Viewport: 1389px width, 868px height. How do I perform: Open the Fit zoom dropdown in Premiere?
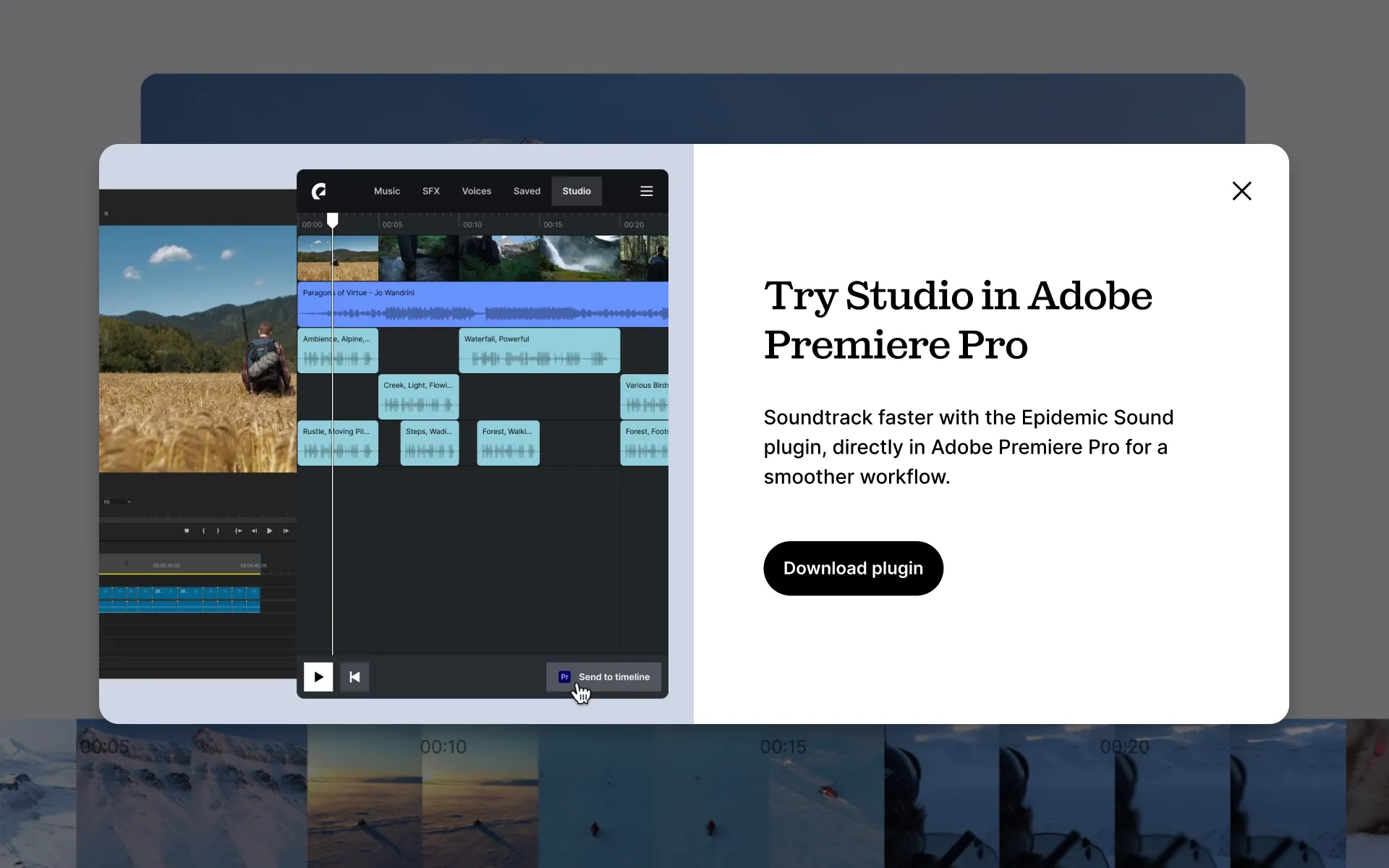(118, 501)
